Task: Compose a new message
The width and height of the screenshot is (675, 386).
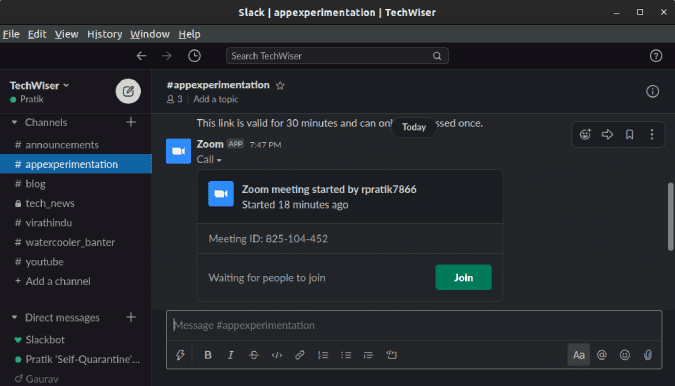Action: 128,91
